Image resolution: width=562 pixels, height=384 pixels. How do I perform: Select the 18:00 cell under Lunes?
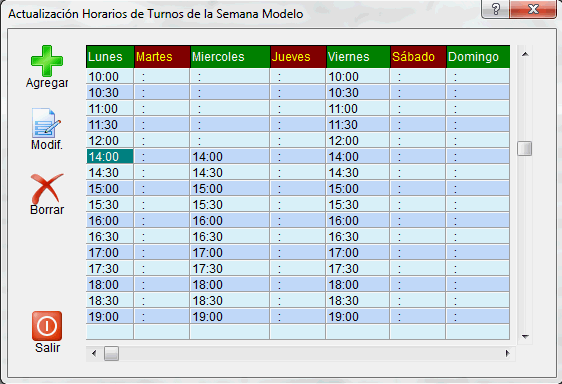click(110, 285)
